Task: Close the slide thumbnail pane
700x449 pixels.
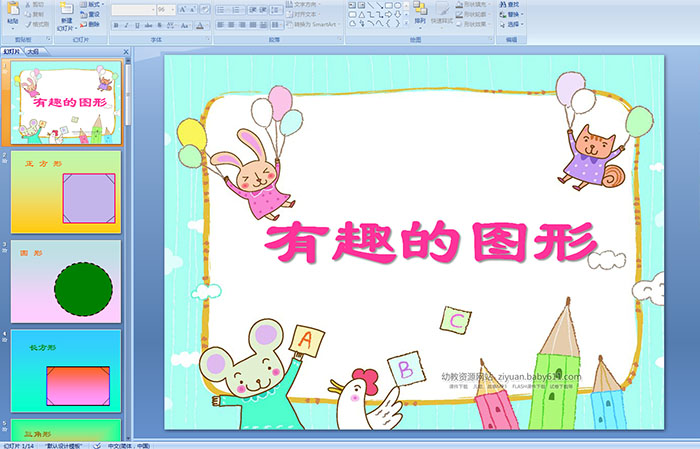Action: coord(126,52)
